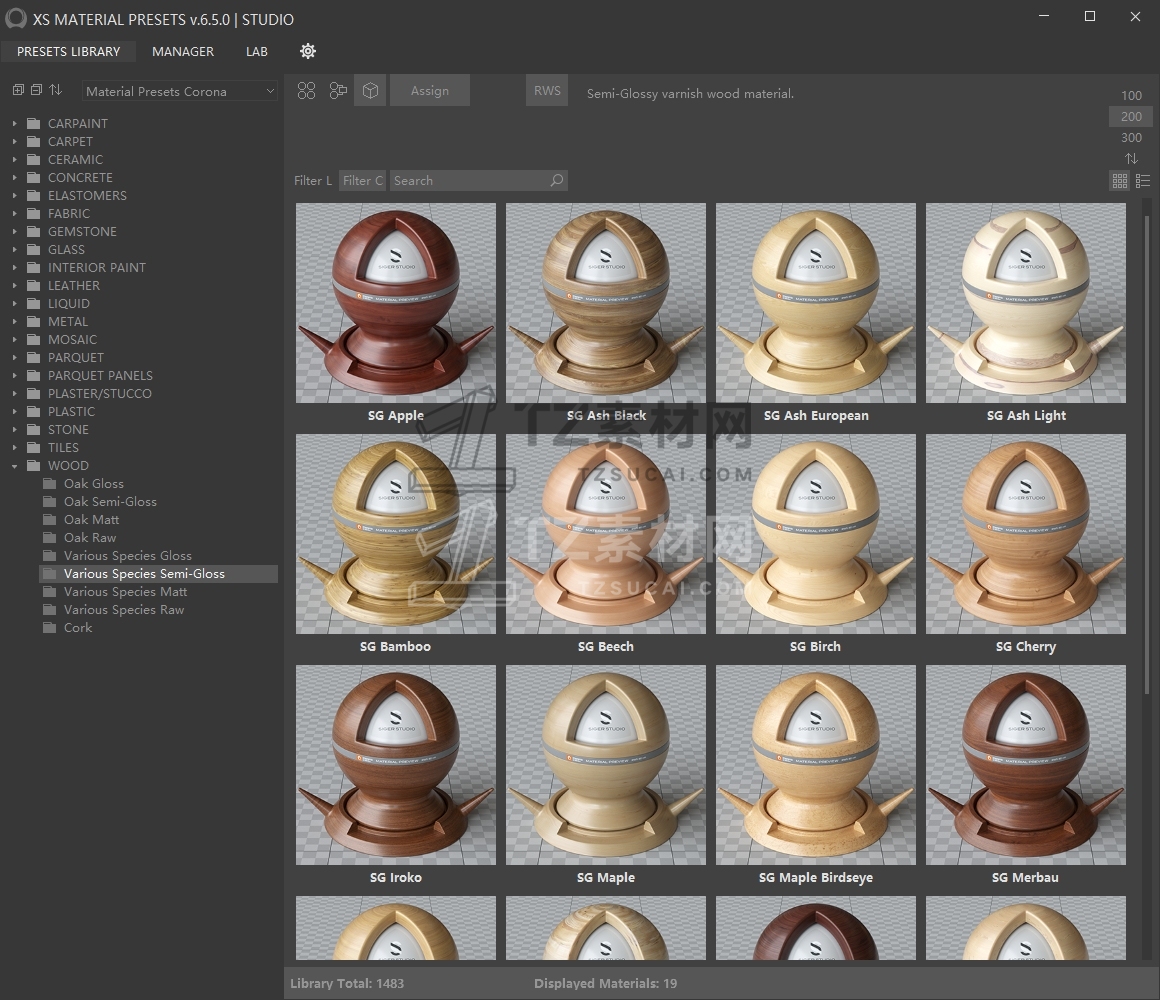Viewport: 1160px width, 1000px height.
Task: Toggle the RWS button
Action: pos(547,90)
